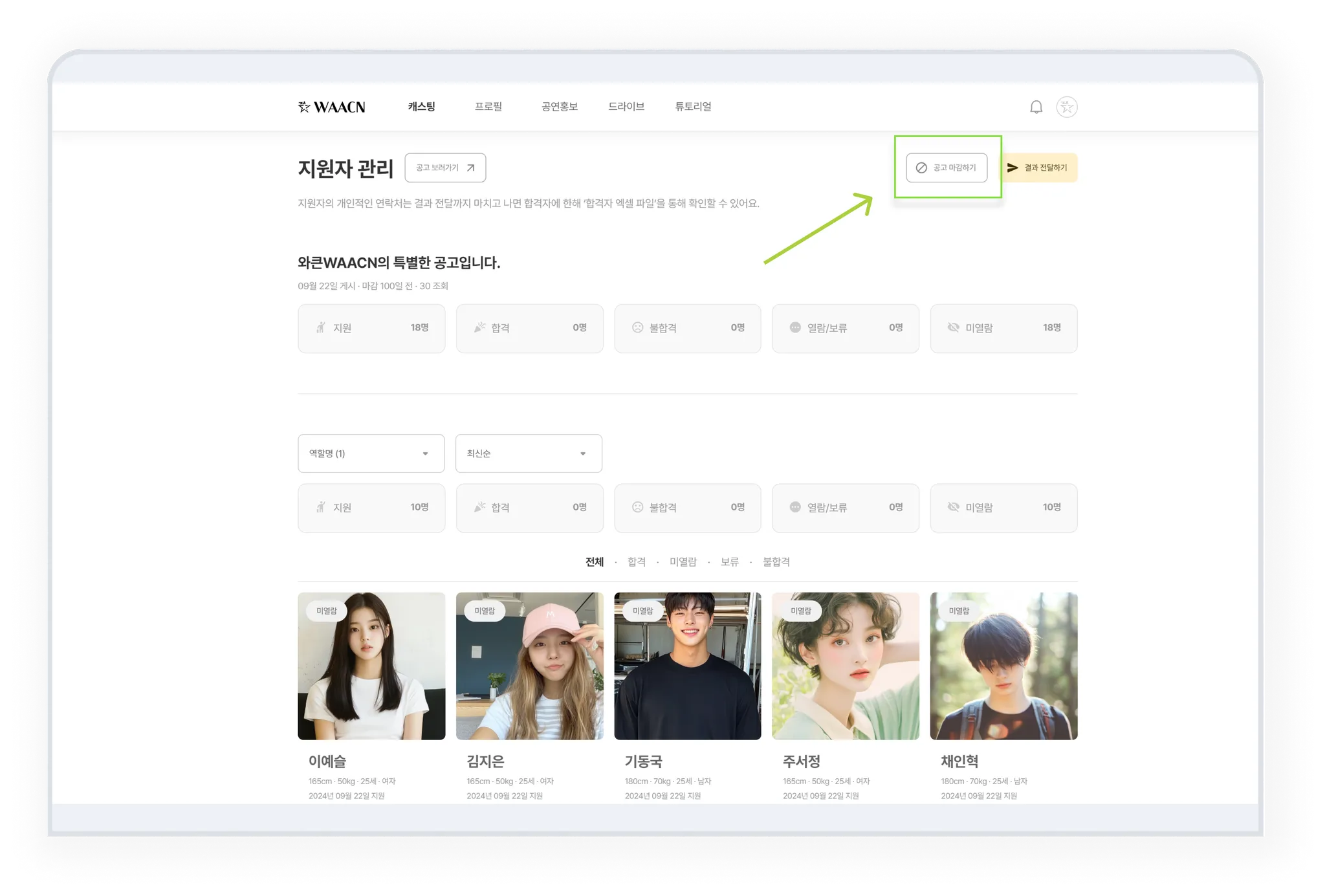Click 기동국's profile thumbnail

coord(687,666)
